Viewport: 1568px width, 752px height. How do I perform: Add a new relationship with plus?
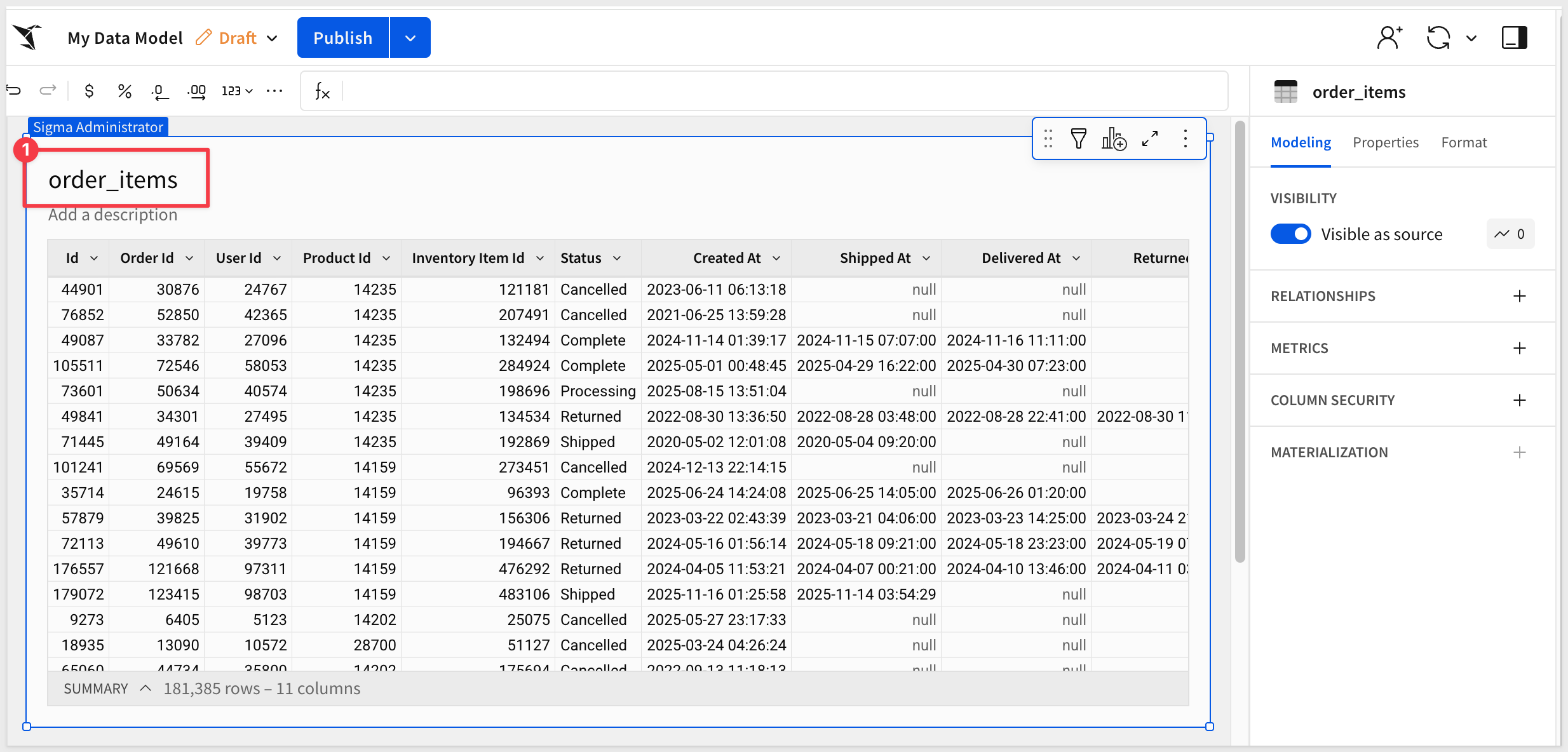(1519, 296)
